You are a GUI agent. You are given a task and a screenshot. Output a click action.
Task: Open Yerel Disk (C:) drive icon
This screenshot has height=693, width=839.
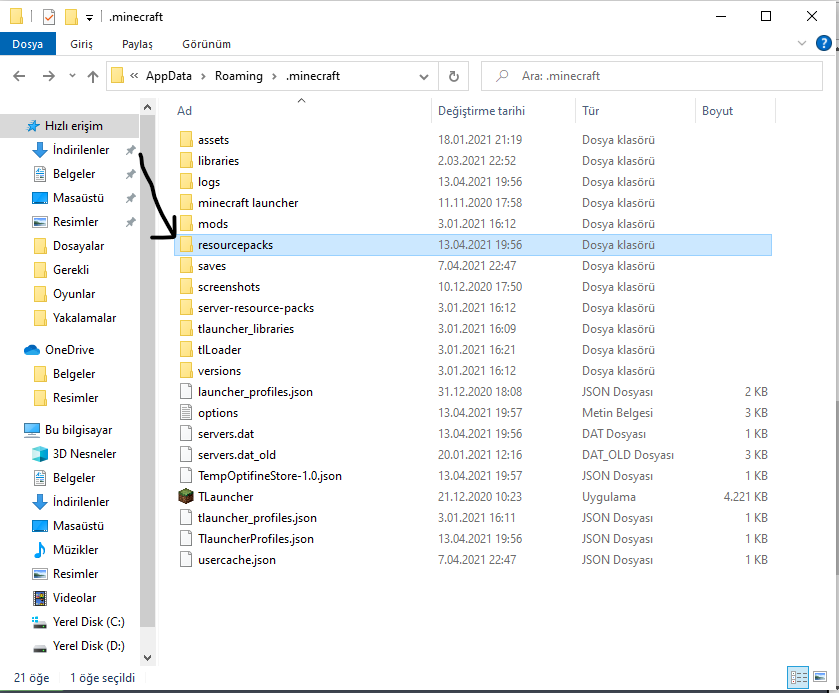click(40, 622)
